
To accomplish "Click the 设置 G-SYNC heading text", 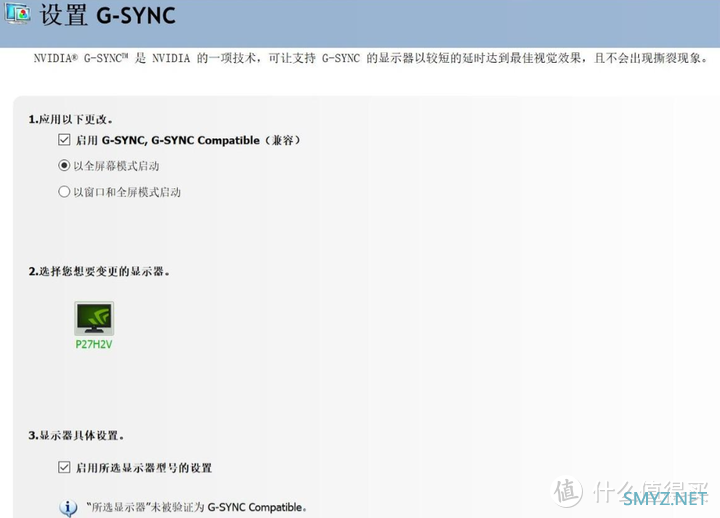I will [107, 15].
